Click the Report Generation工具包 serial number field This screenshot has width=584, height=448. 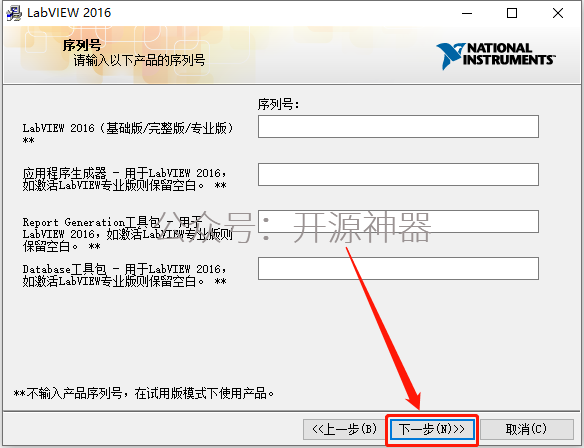(398, 222)
